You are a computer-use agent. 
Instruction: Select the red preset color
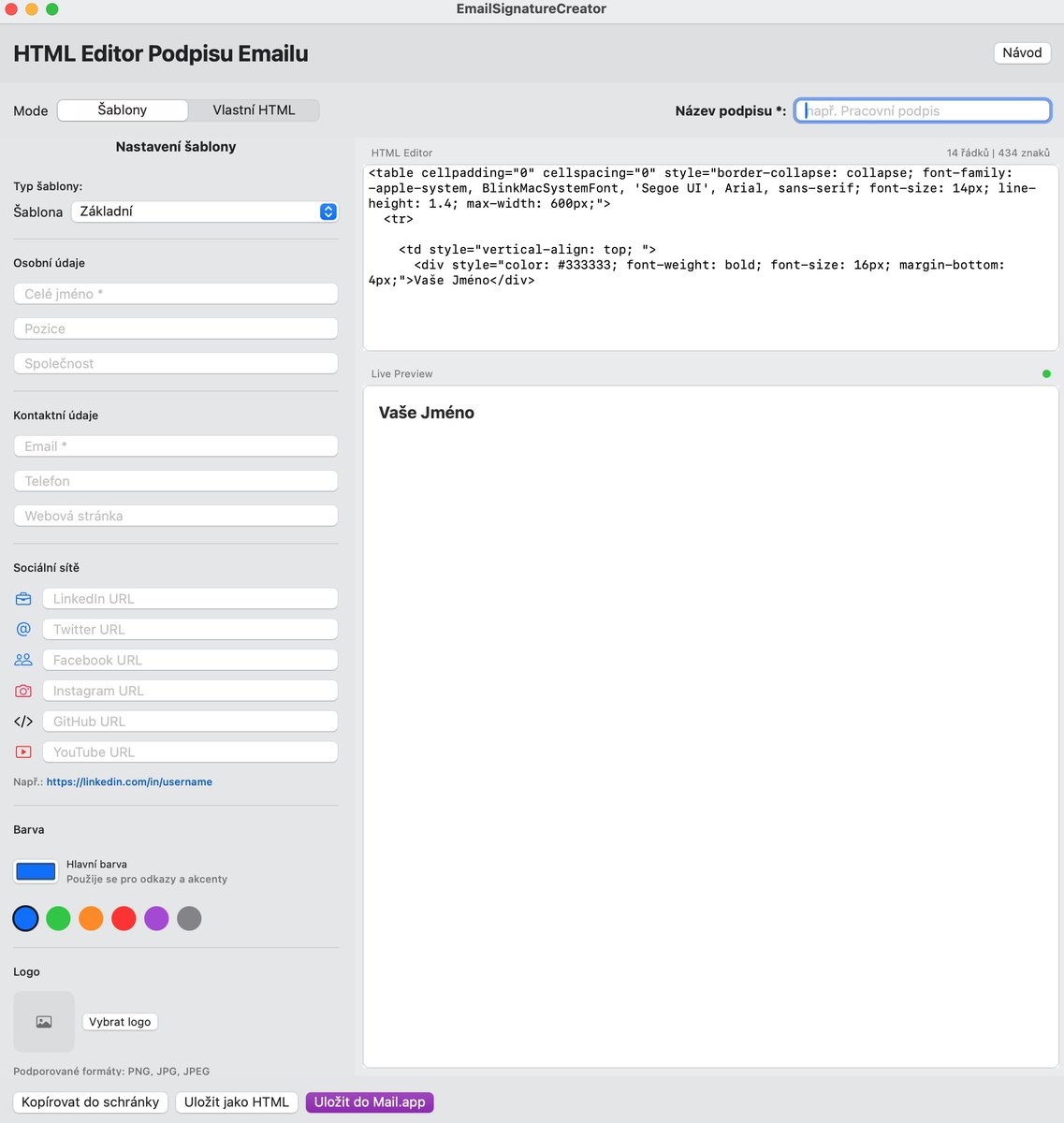[124, 919]
